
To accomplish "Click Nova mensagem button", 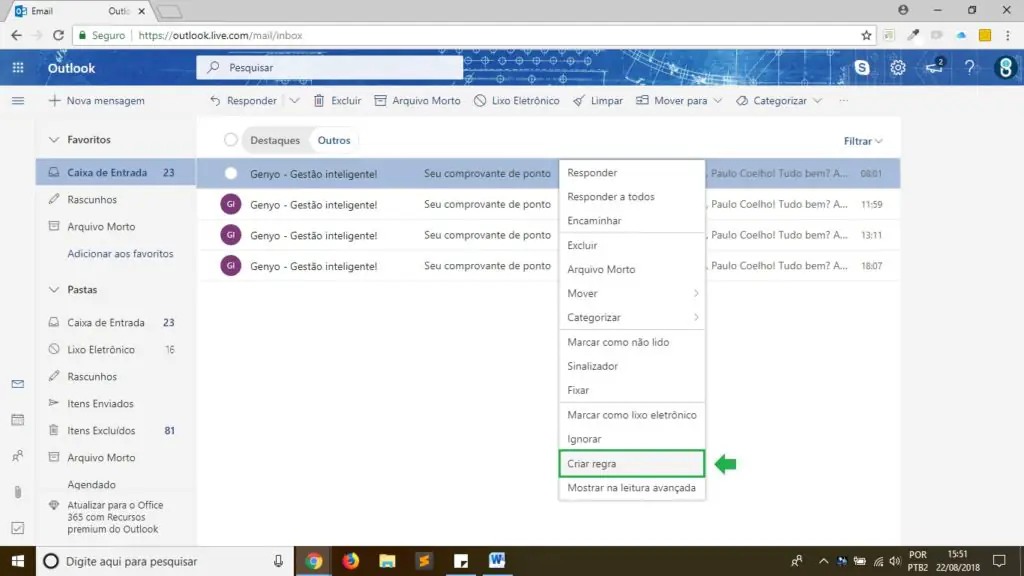I will (97, 101).
